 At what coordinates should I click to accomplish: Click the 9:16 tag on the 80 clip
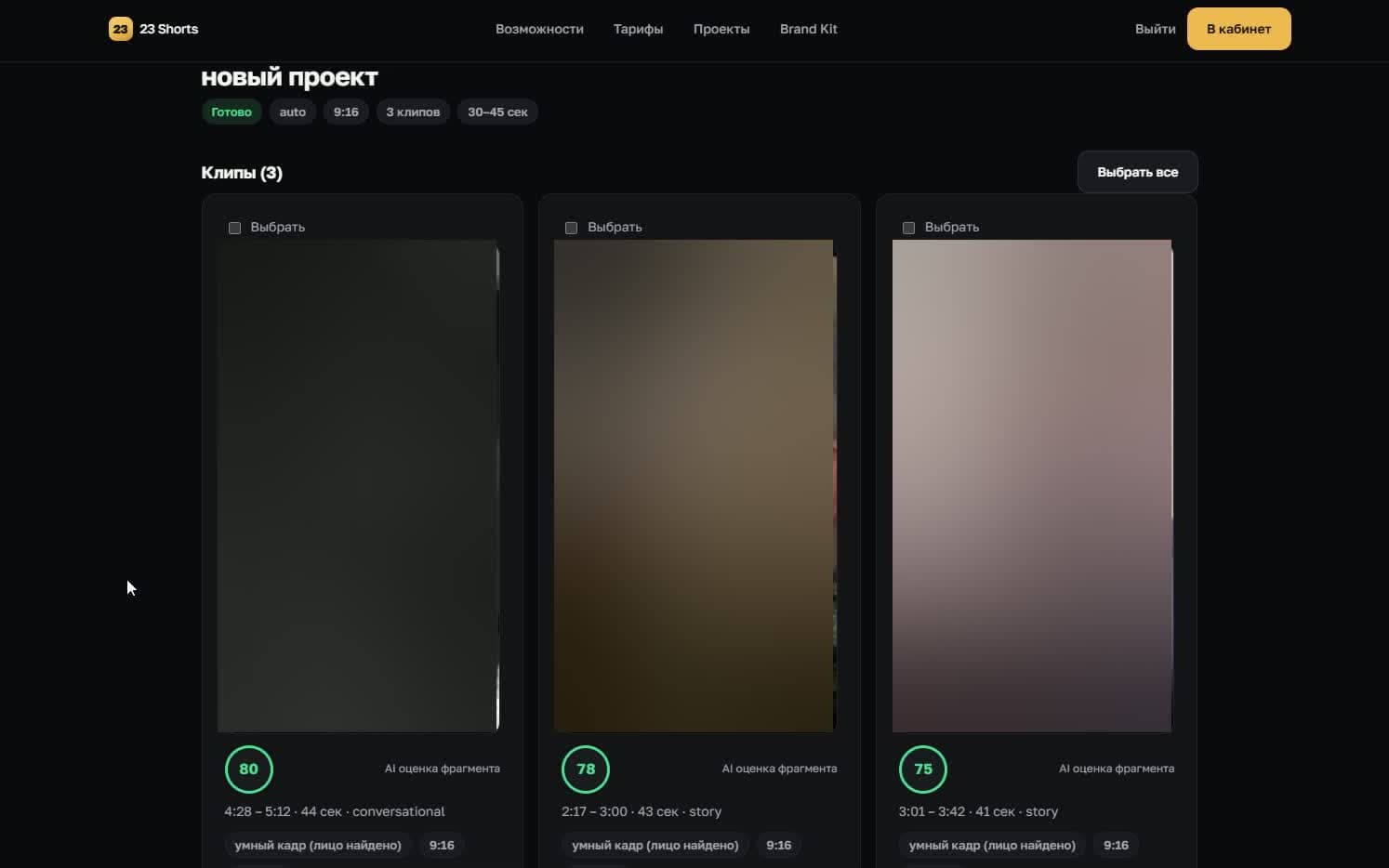click(x=442, y=845)
